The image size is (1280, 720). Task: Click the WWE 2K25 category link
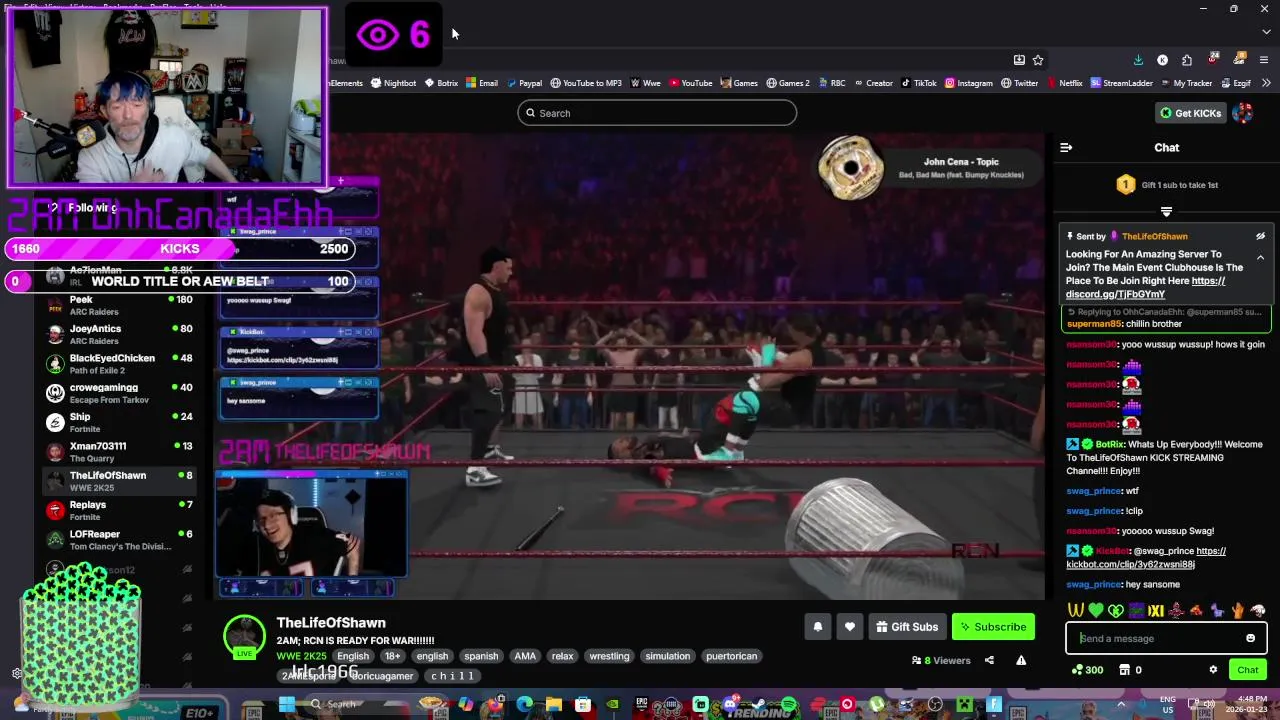(x=301, y=656)
